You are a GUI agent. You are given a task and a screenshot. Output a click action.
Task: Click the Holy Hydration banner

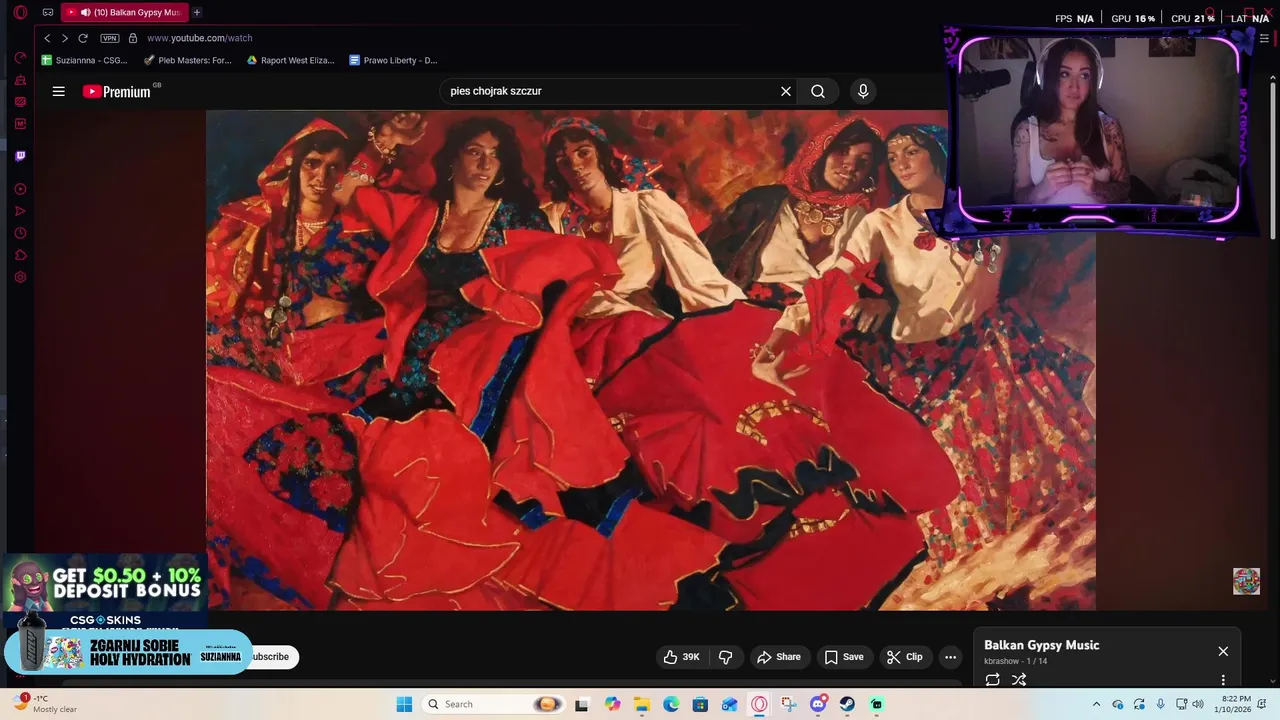pyautogui.click(x=127, y=652)
